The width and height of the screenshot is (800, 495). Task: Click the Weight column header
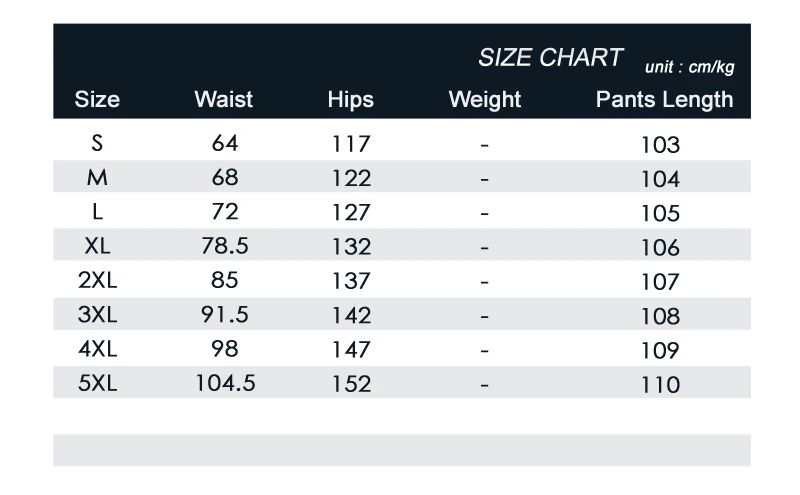coord(485,99)
